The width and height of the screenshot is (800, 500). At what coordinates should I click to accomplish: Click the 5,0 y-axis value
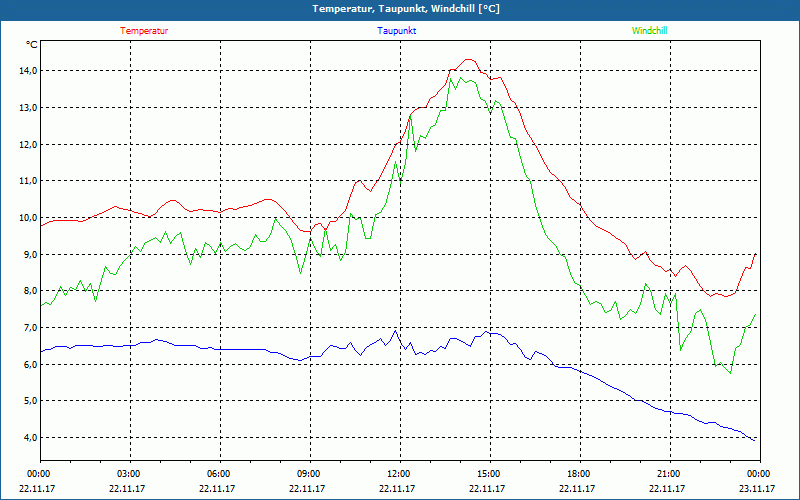click(31, 401)
